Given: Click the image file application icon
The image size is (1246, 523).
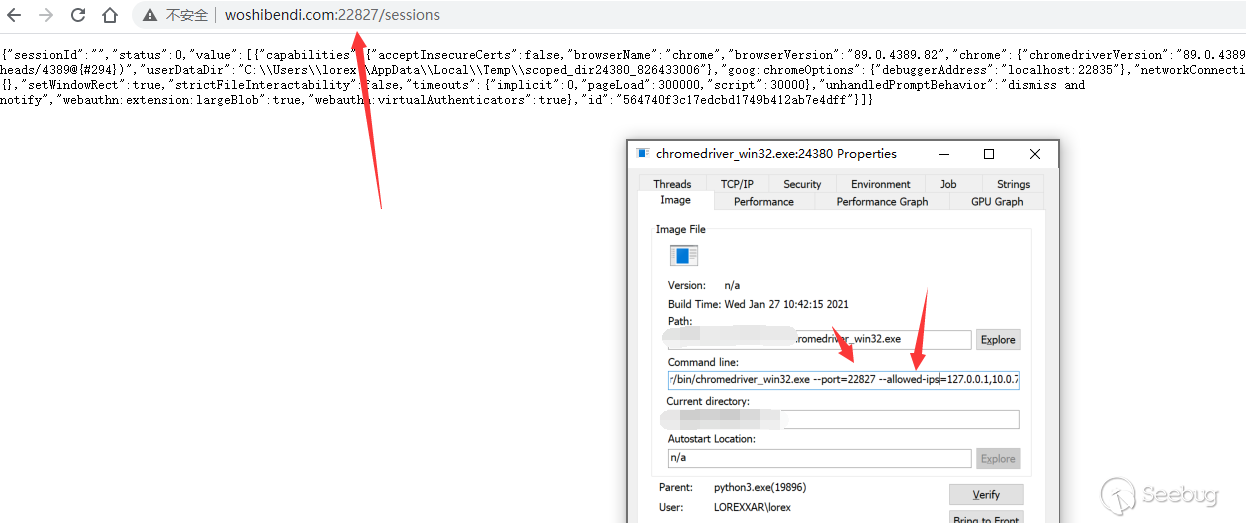Looking at the screenshot, I should [x=684, y=256].
